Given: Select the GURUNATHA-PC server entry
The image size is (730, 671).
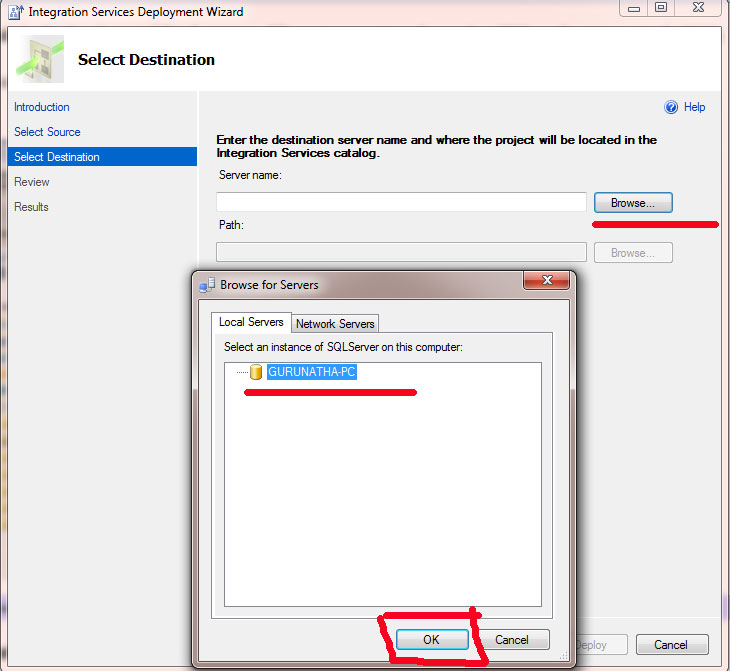Looking at the screenshot, I should point(312,372).
